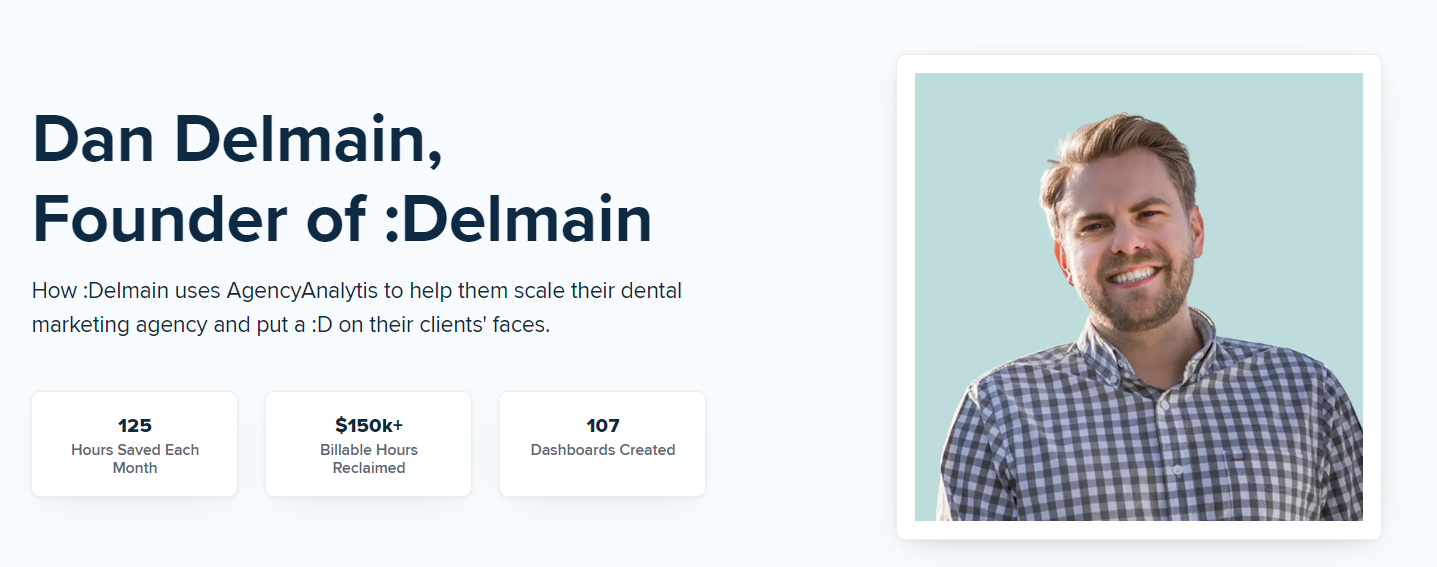
Task: Click the "Billable Hours Reclaimed" caption
Action: pyautogui.click(x=369, y=459)
